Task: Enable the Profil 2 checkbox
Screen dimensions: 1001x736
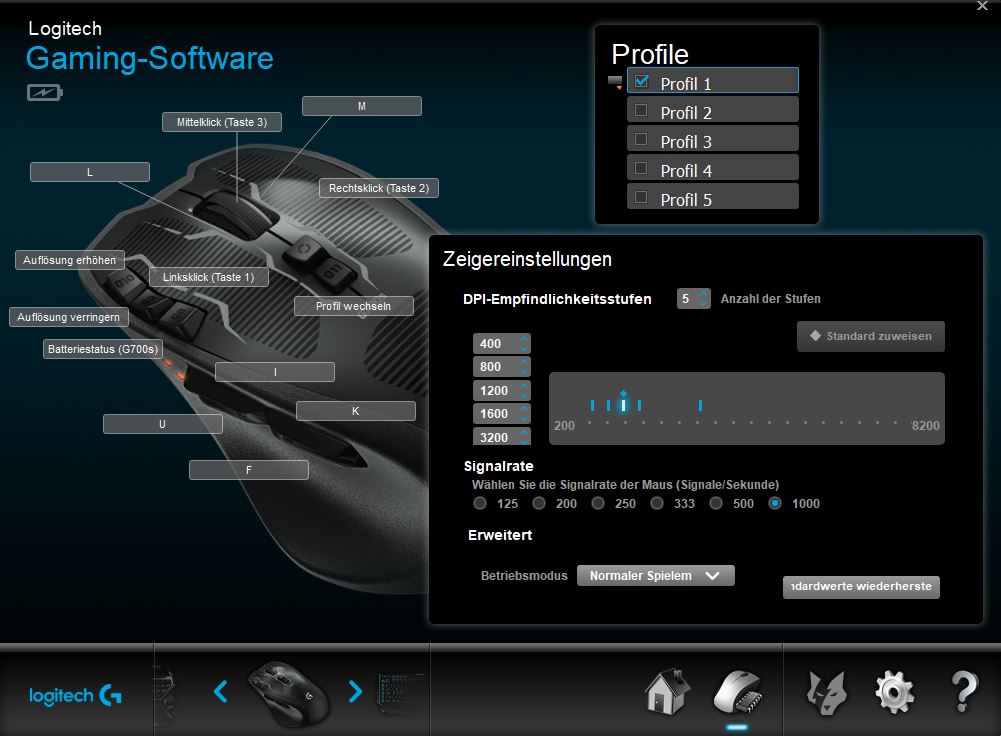Action: [x=641, y=110]
